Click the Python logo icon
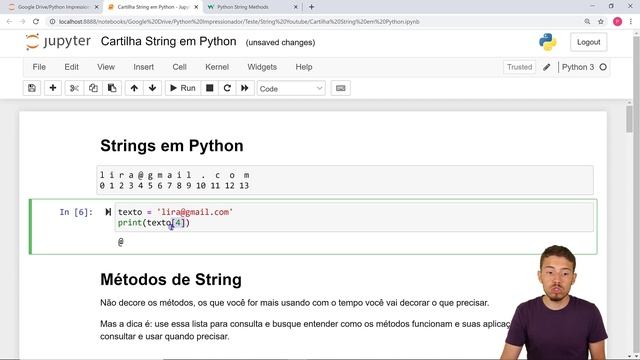 547,42
